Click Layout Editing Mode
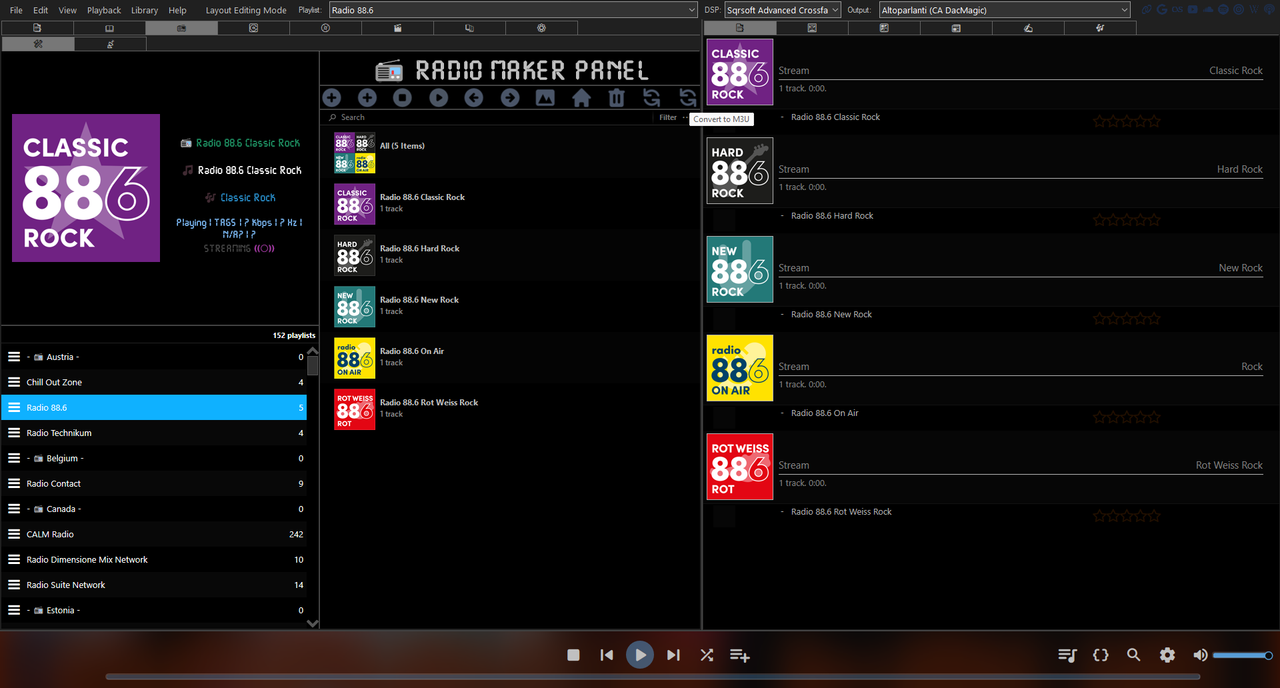Viewport: 1280px width, 688px height. [x=246, y=10]
